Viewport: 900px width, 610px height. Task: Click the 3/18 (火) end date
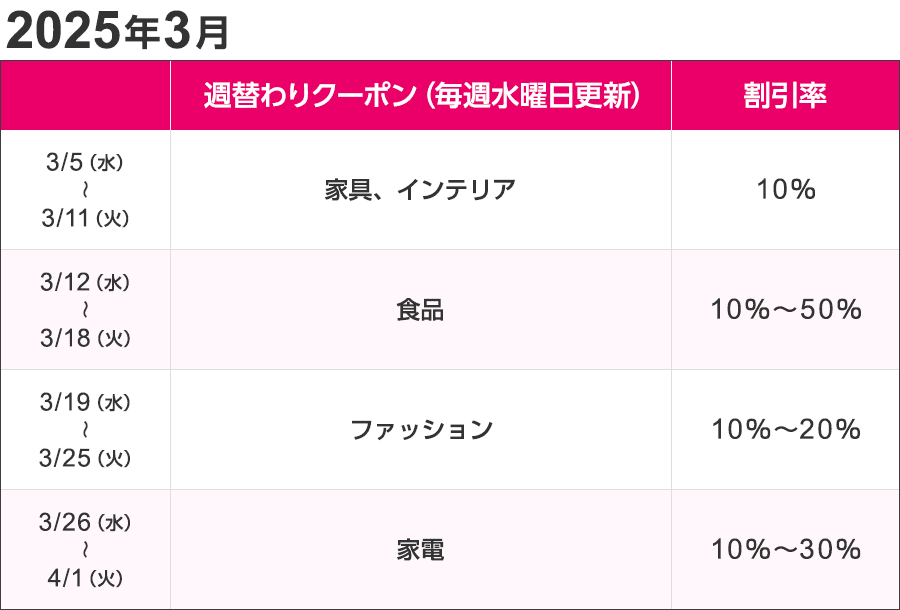86,338
